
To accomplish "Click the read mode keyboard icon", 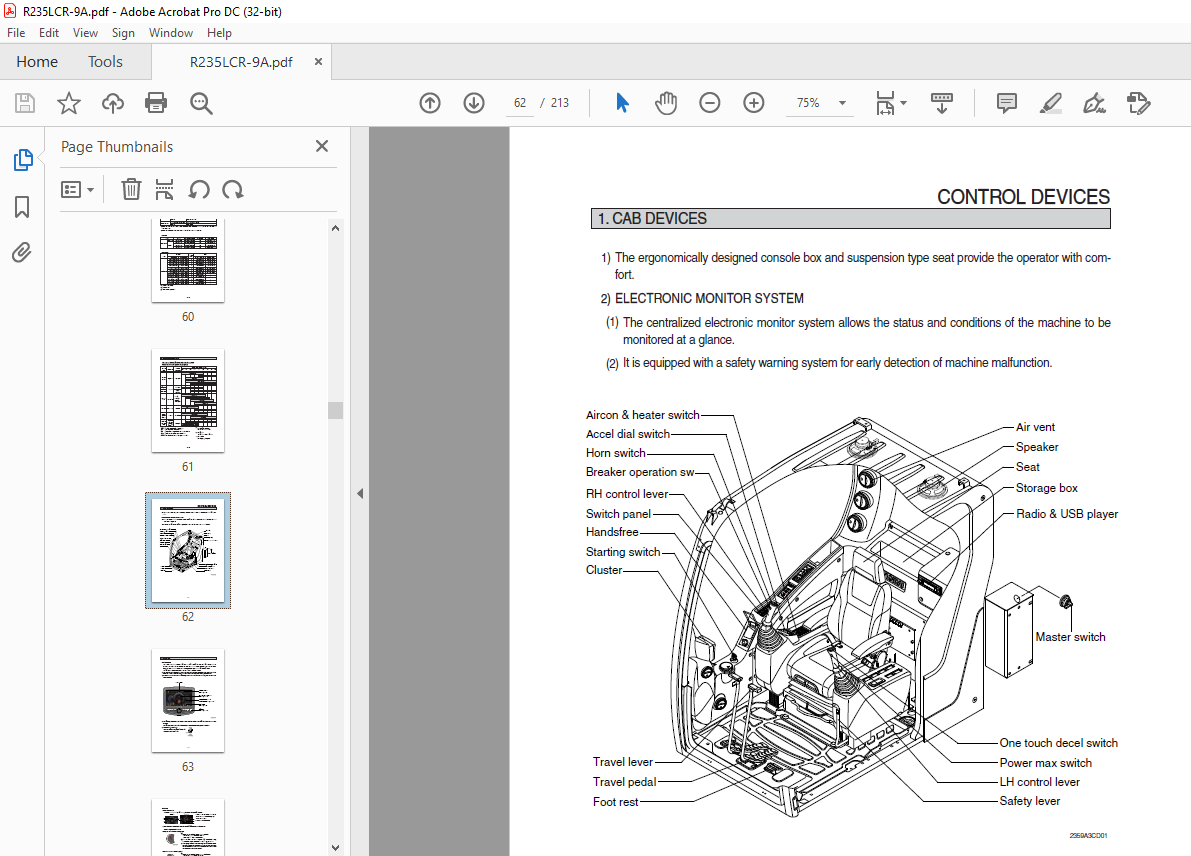I will coord(942,103).
